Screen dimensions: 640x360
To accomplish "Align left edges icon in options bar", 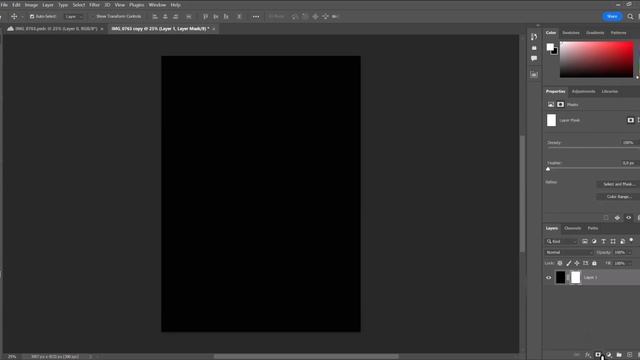I will point(155,17).
